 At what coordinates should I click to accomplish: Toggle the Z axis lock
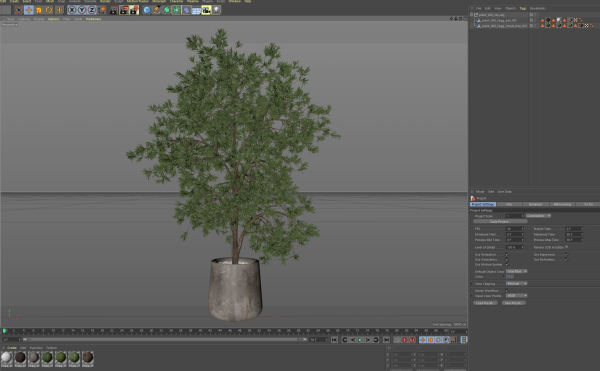92,10
